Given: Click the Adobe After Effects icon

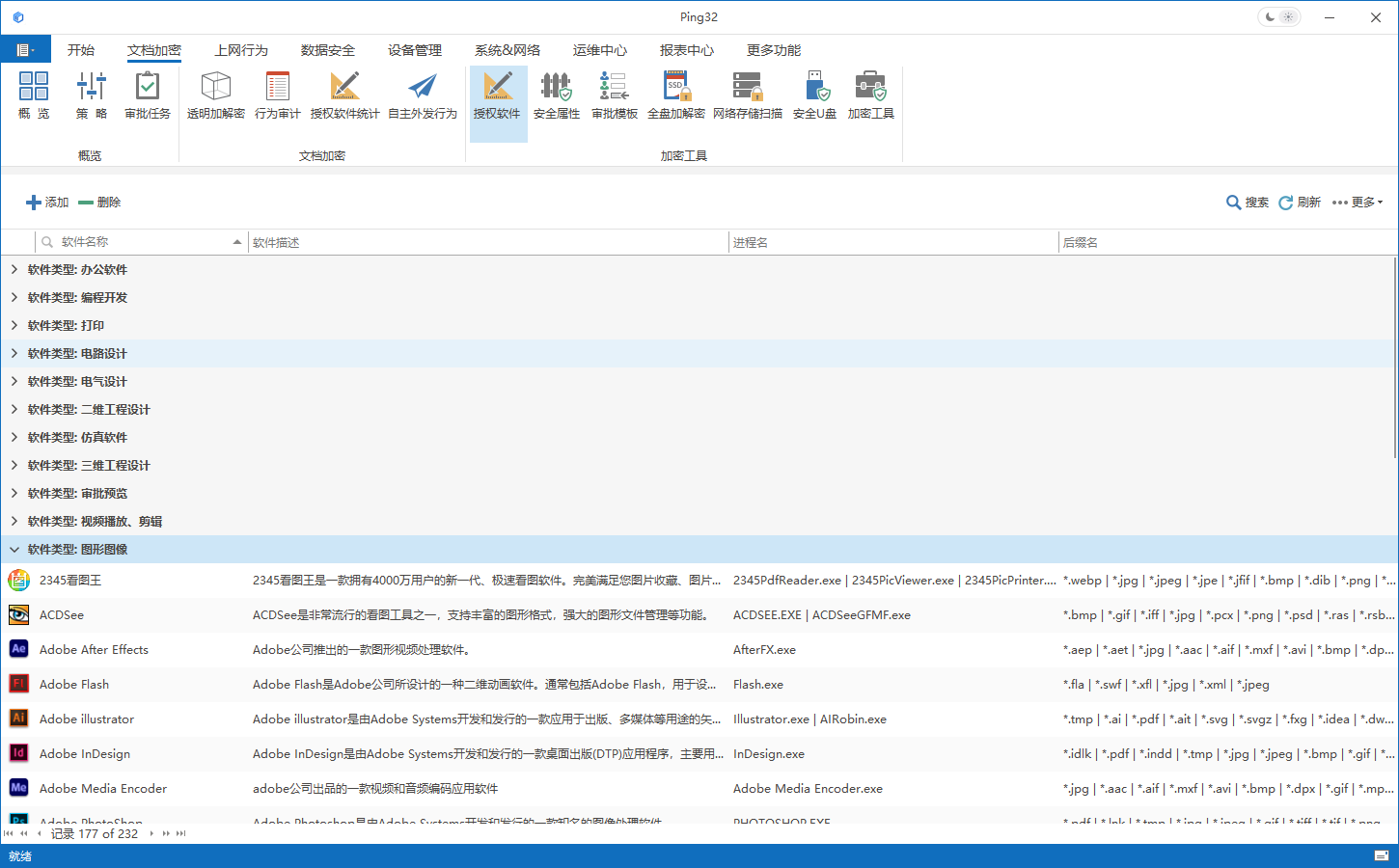Looking at the screenshot, I should (18, 649).
